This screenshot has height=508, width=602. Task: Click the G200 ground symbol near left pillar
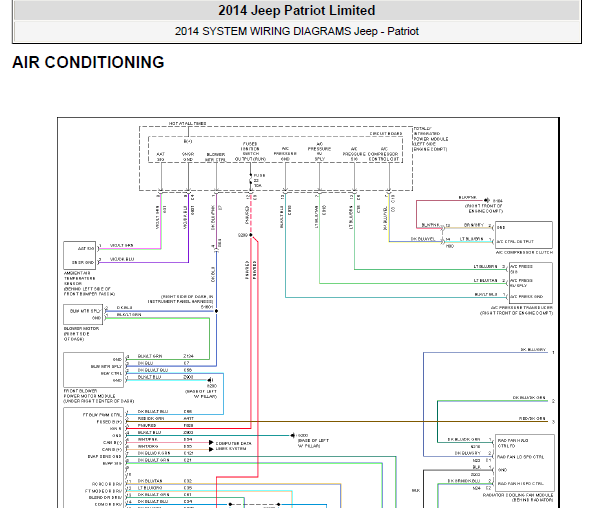293,435
